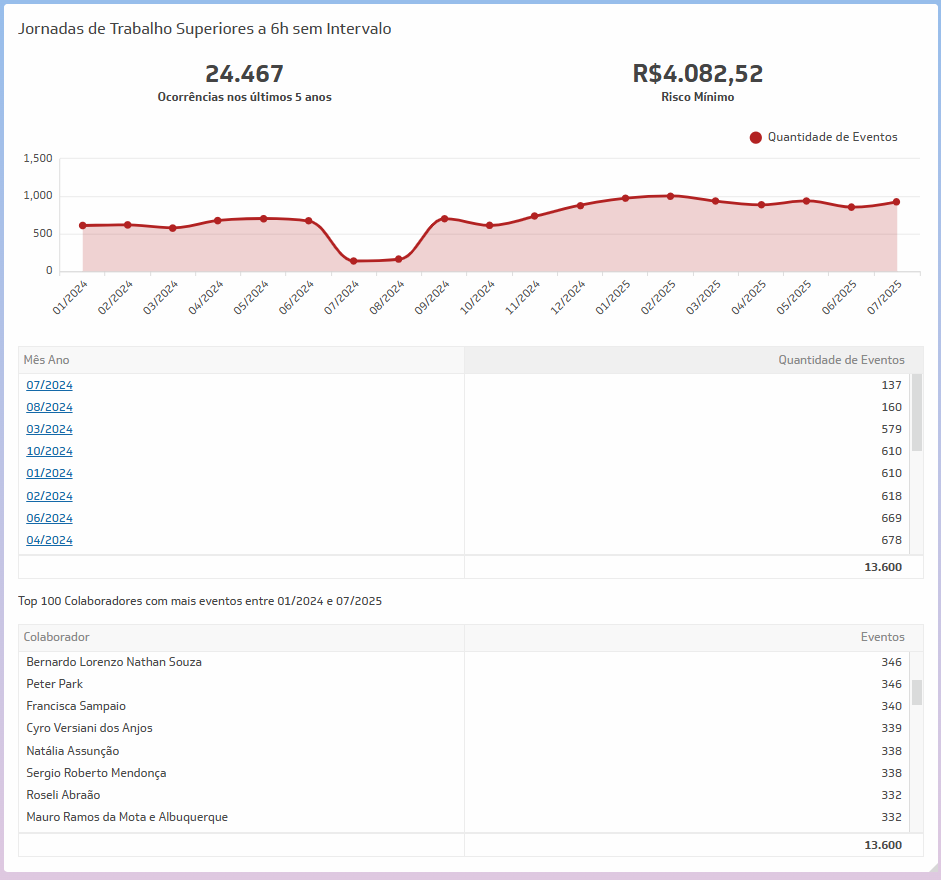This screenshot has width=941, height=880.
Task: Open the 02/2024 month link
Action: 49,496
